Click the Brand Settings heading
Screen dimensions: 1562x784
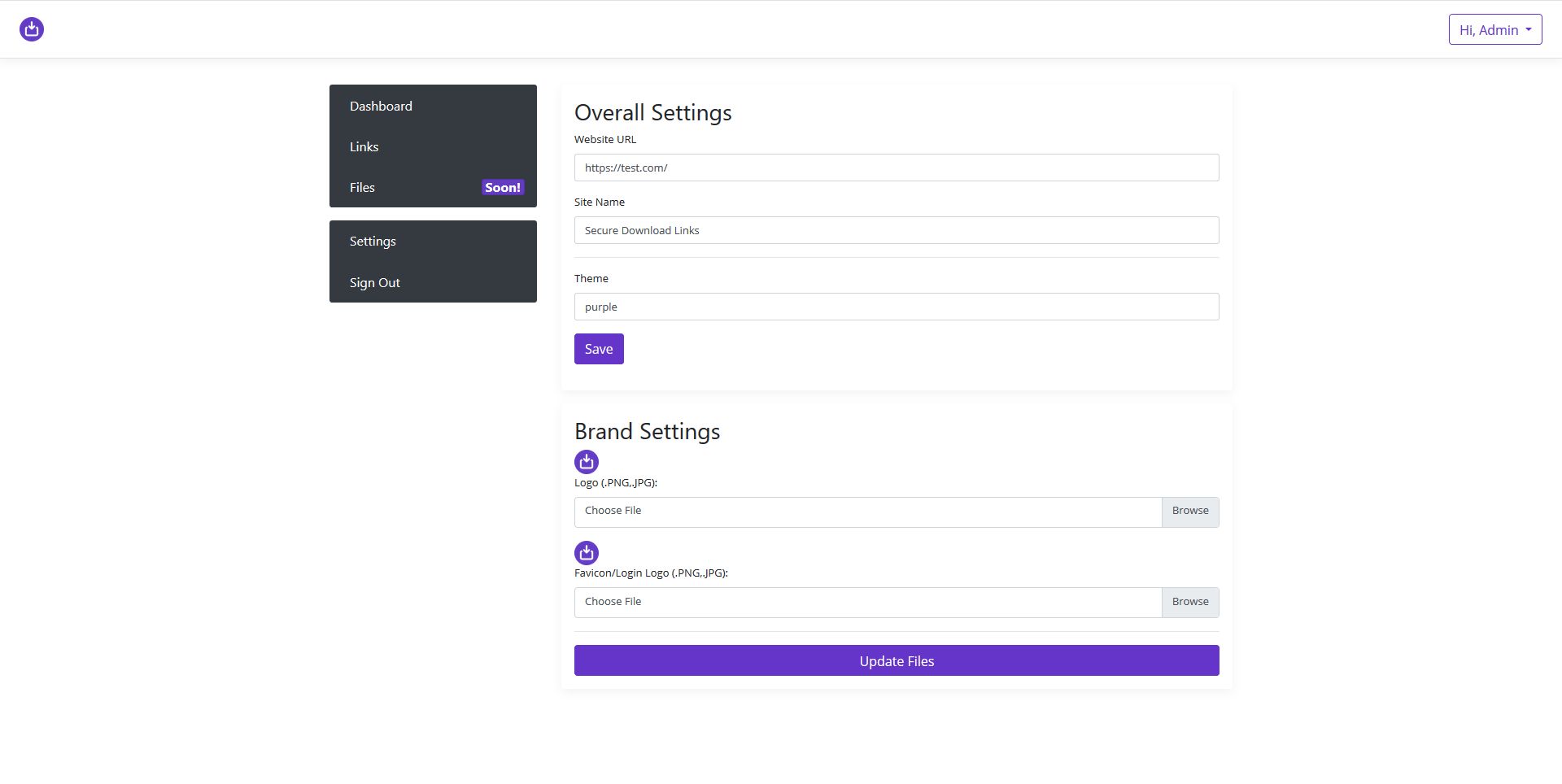(647, 432)
